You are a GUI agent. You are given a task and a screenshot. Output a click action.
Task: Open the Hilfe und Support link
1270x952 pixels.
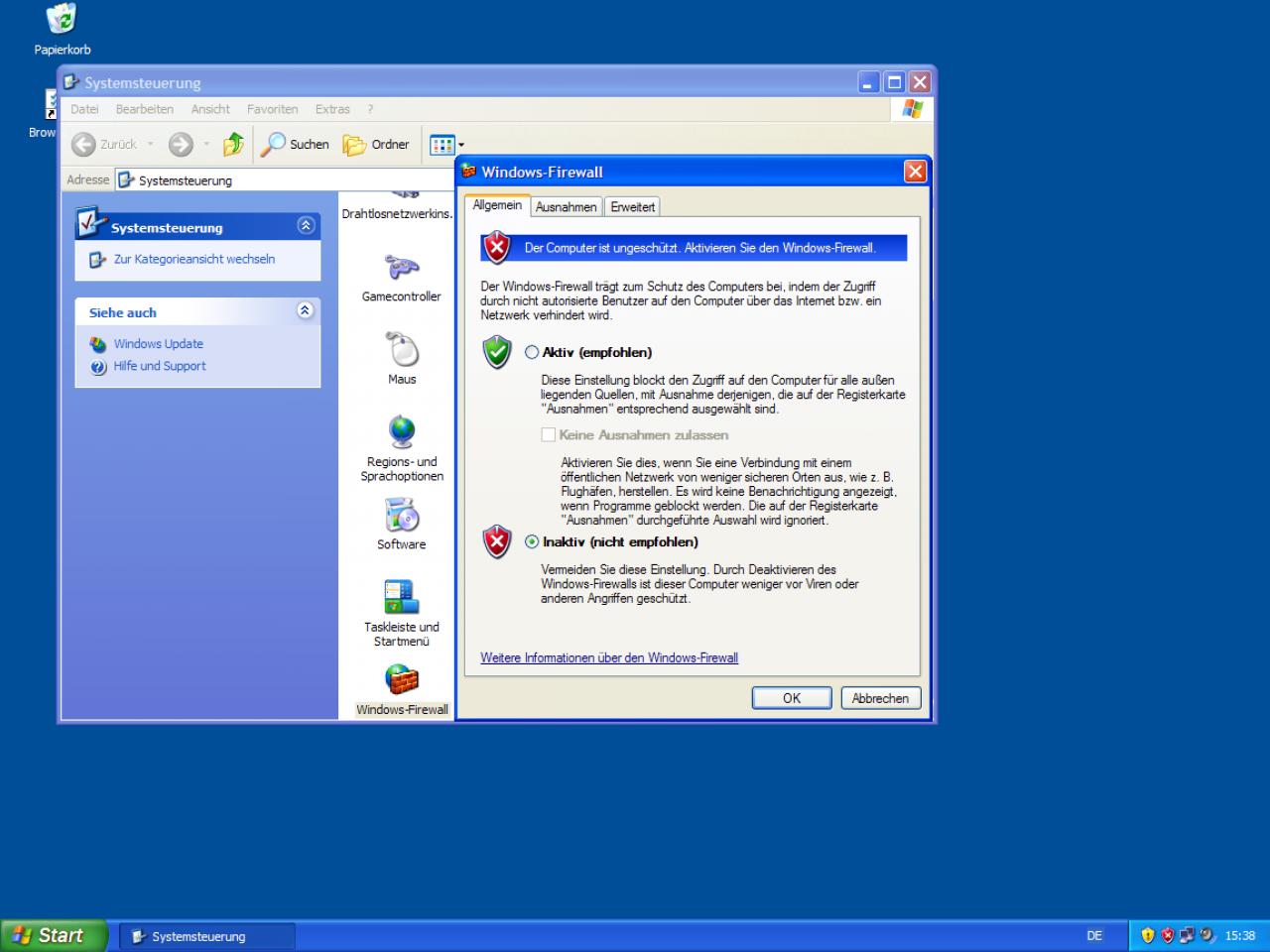160,366
